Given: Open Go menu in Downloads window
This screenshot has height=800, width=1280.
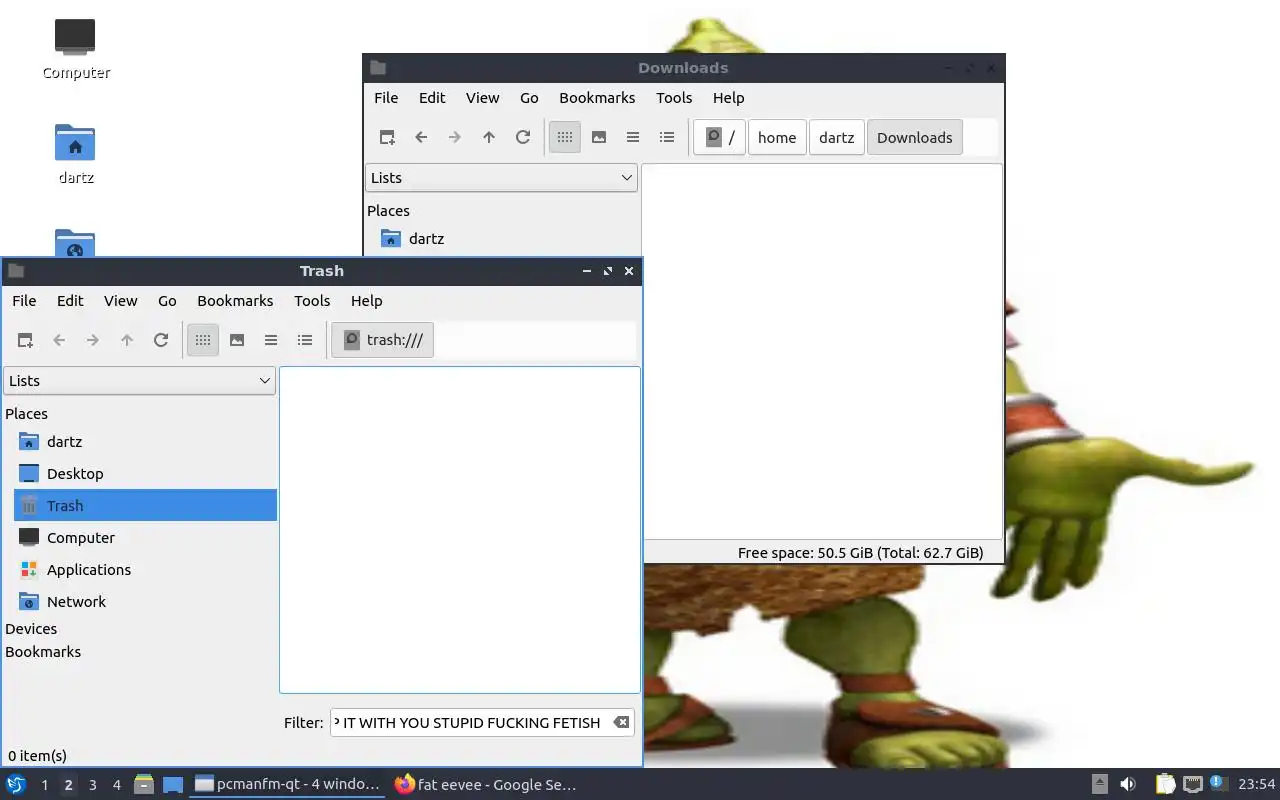Looking at the screenshot, I should tap(529, 98).
